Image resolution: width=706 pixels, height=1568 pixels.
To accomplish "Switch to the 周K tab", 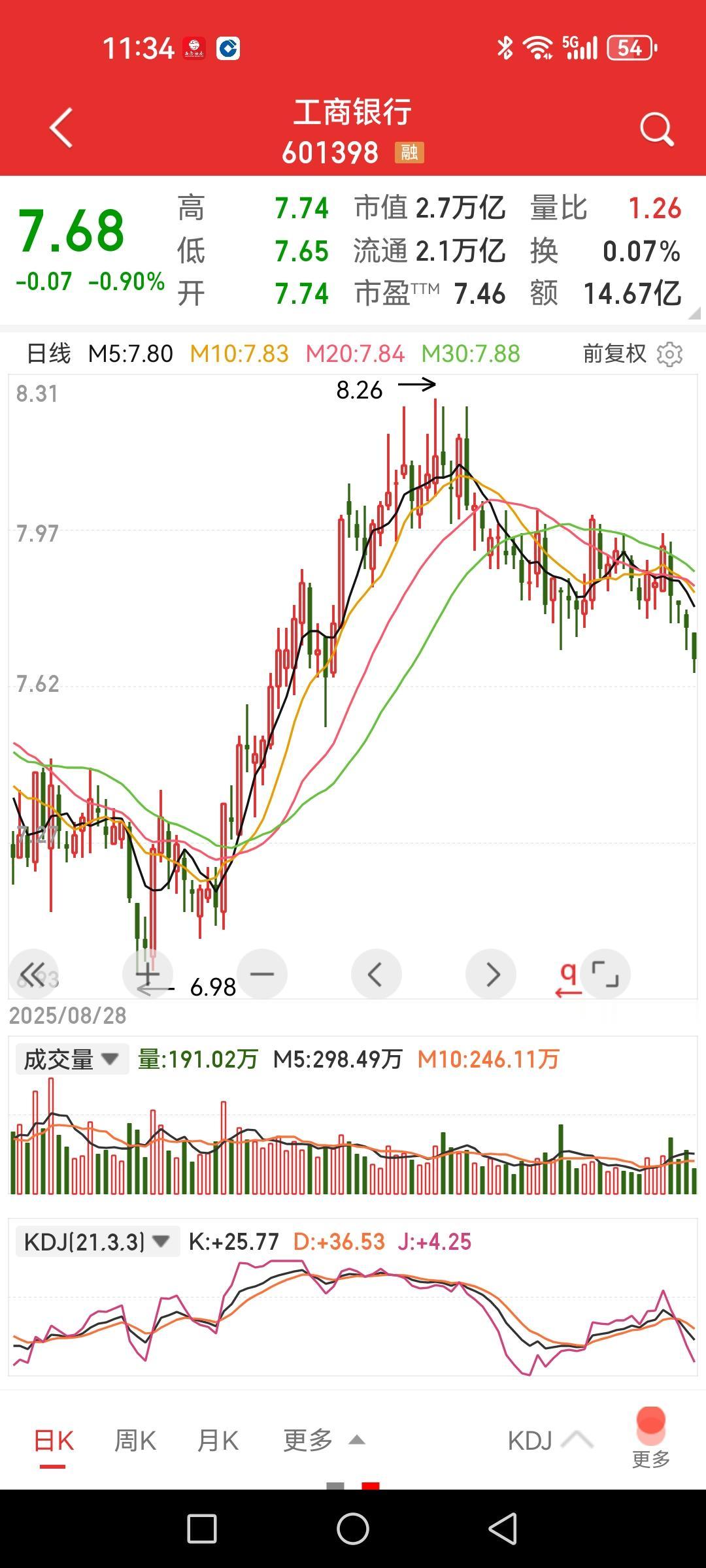I will point(135,1441).
